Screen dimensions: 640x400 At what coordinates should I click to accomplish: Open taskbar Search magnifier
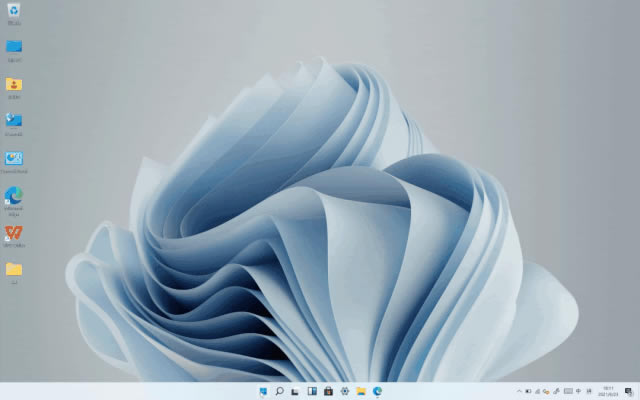click(280, 391)
